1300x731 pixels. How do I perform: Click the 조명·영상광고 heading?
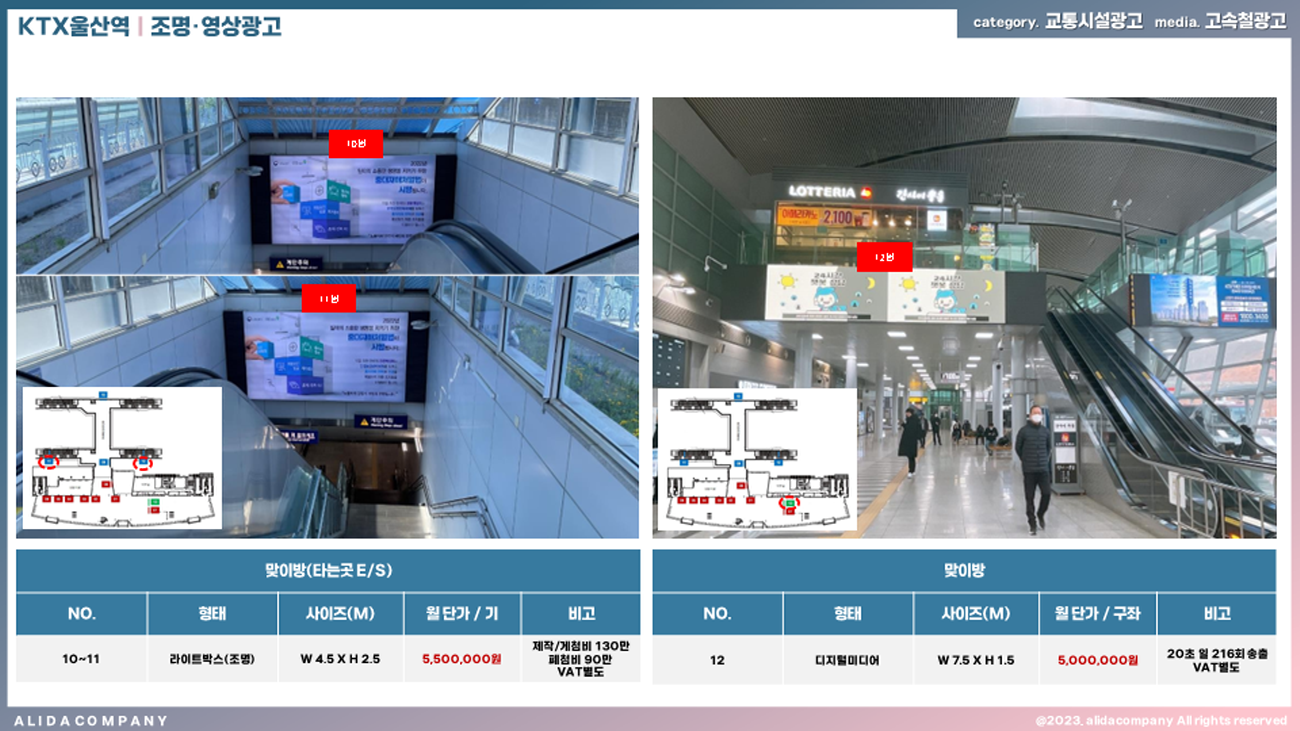(216, 26)
